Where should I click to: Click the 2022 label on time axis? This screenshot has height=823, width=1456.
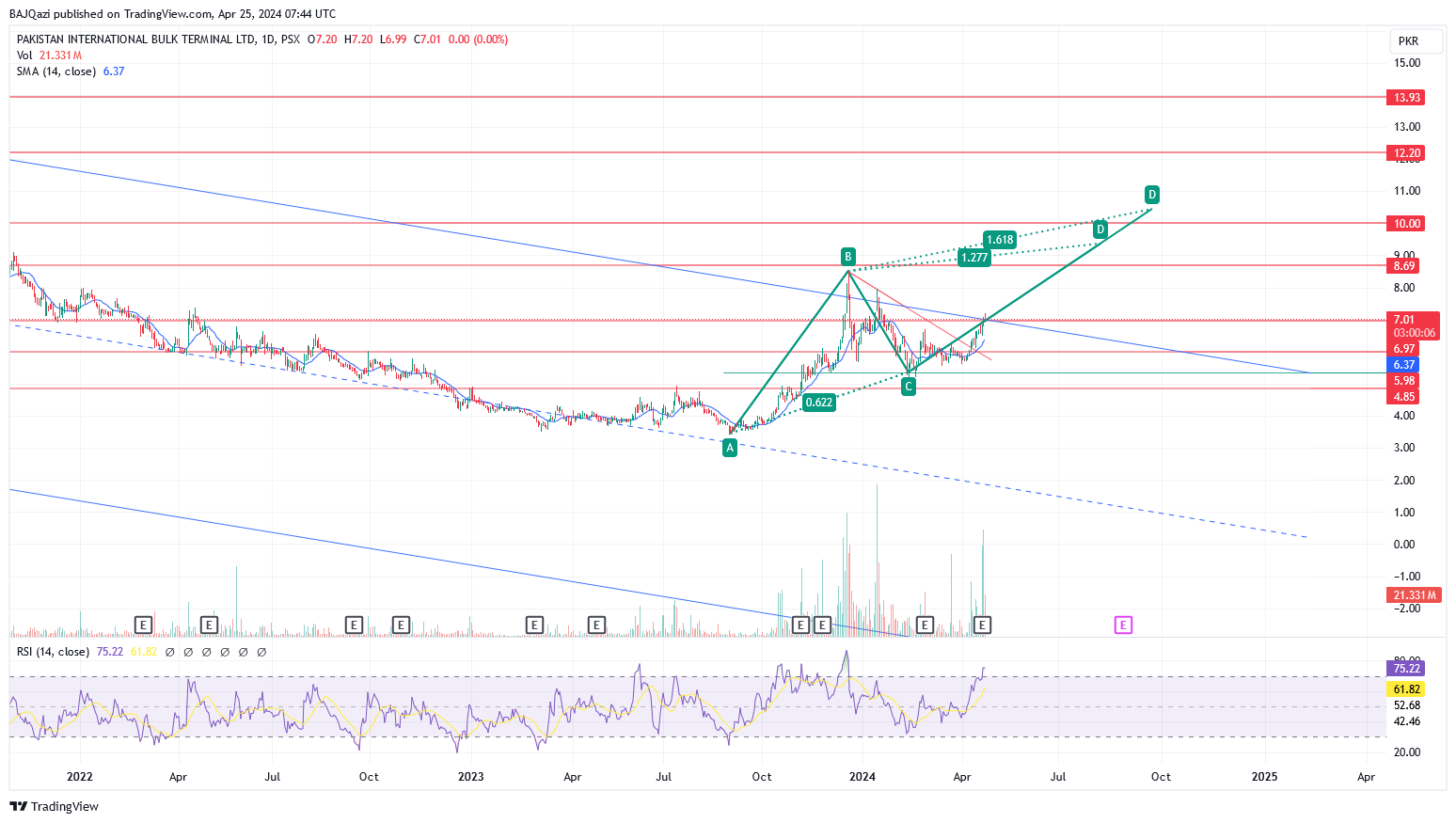coord(80,777)
